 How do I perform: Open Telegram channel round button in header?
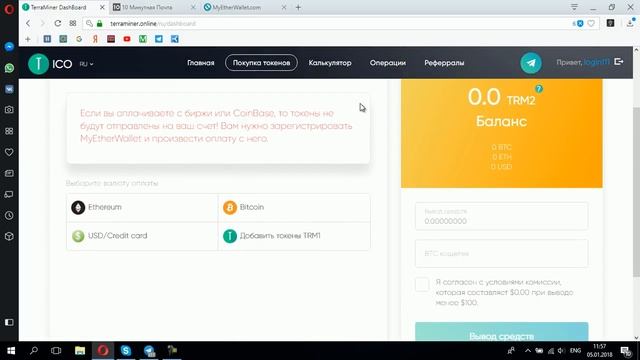pos(531,63)
